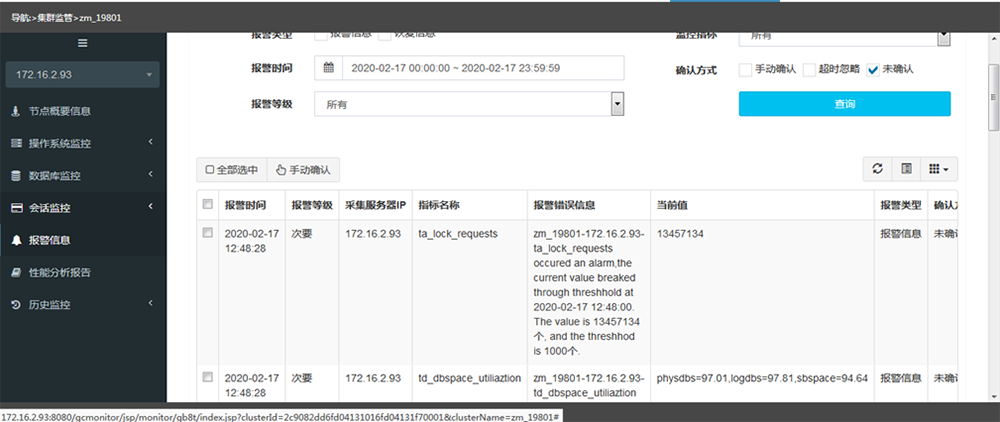The width and height of the screenshot is (1000, 422).
Task: Open the node IP 172.16.2.93 dropdown
Action: click(82, 75)
